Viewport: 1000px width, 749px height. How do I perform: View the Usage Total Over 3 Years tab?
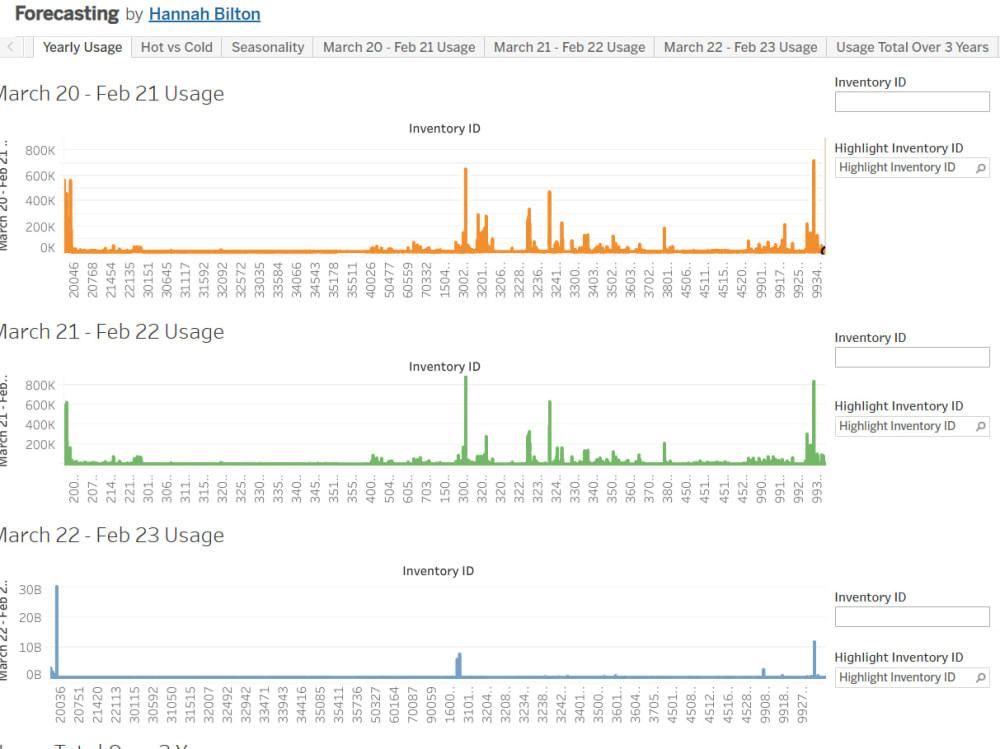[x=911, y=46]
